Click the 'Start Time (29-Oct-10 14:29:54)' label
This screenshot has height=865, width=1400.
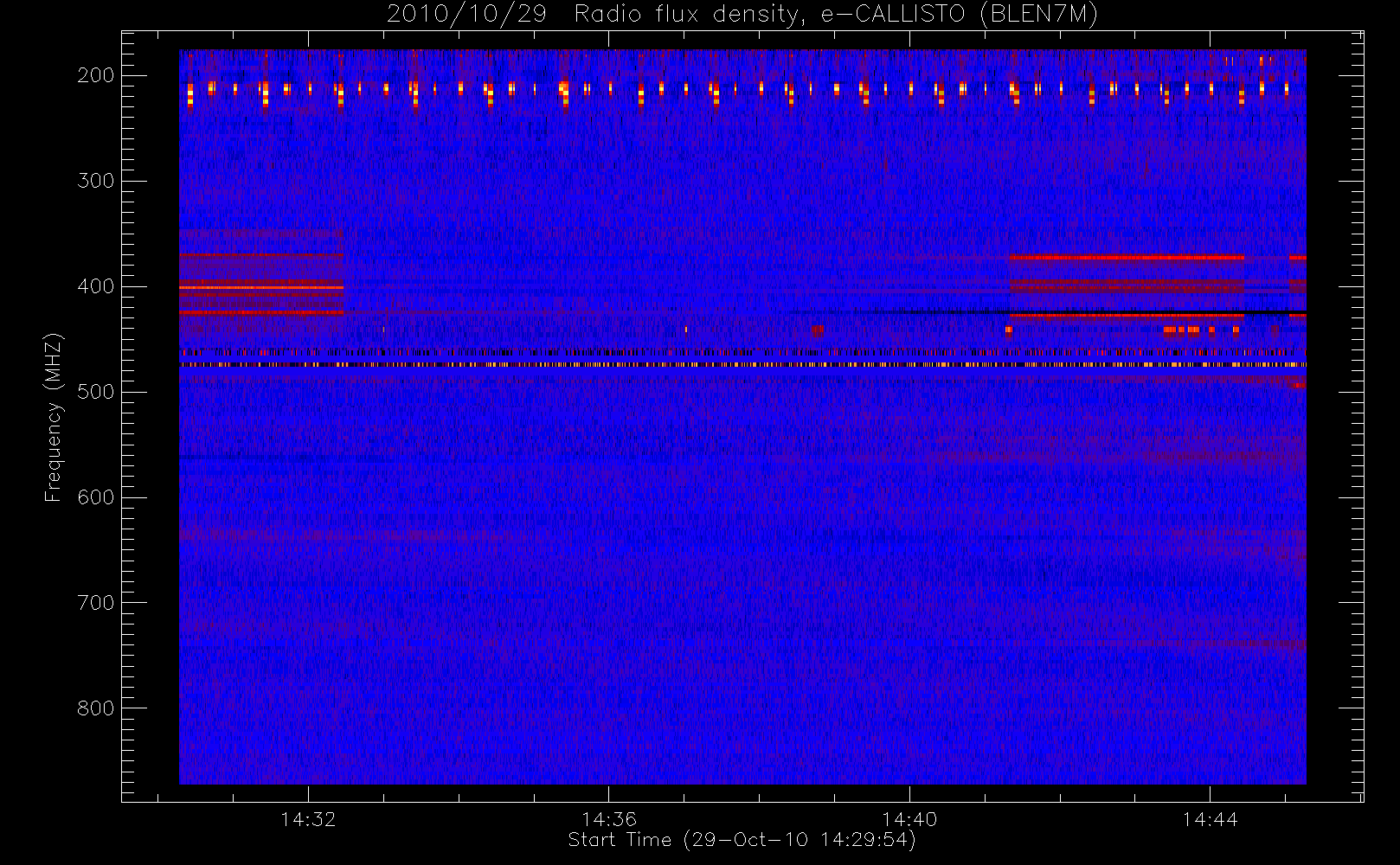pyautogui.click(x=742, y=840)
